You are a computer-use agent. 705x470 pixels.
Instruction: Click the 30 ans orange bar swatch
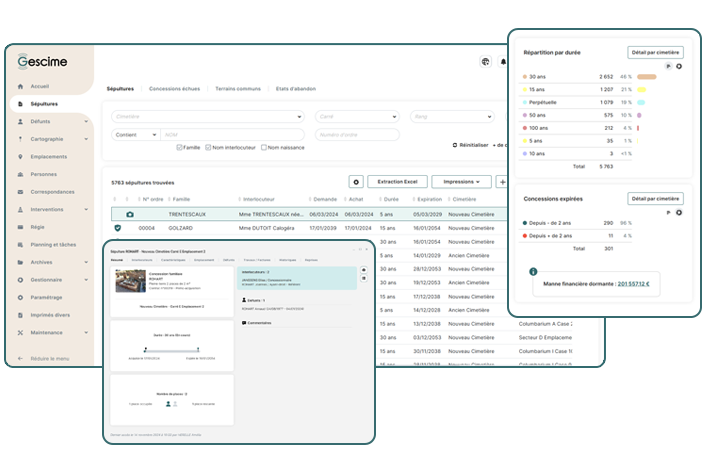tap(646, 76)
